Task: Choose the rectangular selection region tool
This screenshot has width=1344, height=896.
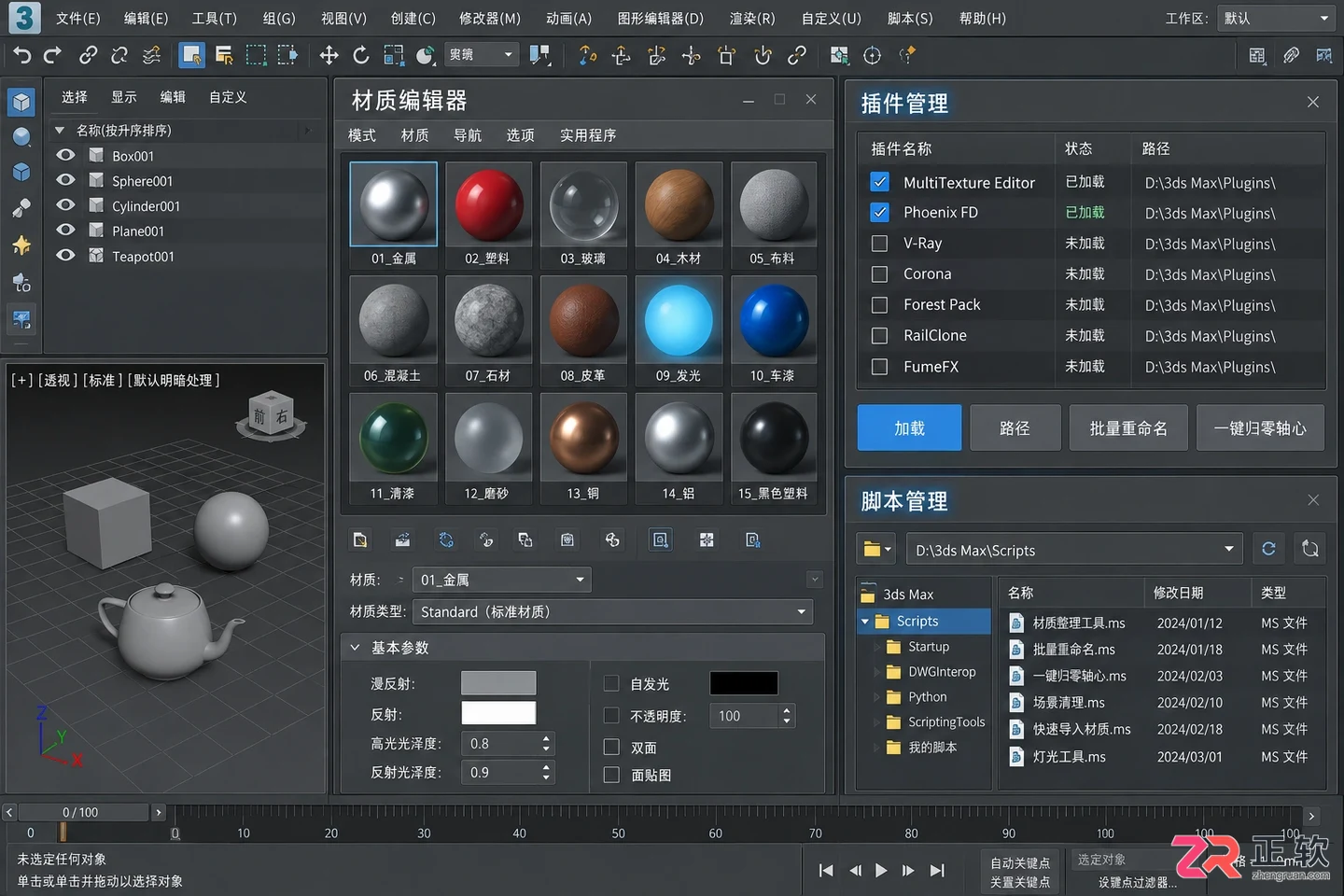Action: coord(256,56)
